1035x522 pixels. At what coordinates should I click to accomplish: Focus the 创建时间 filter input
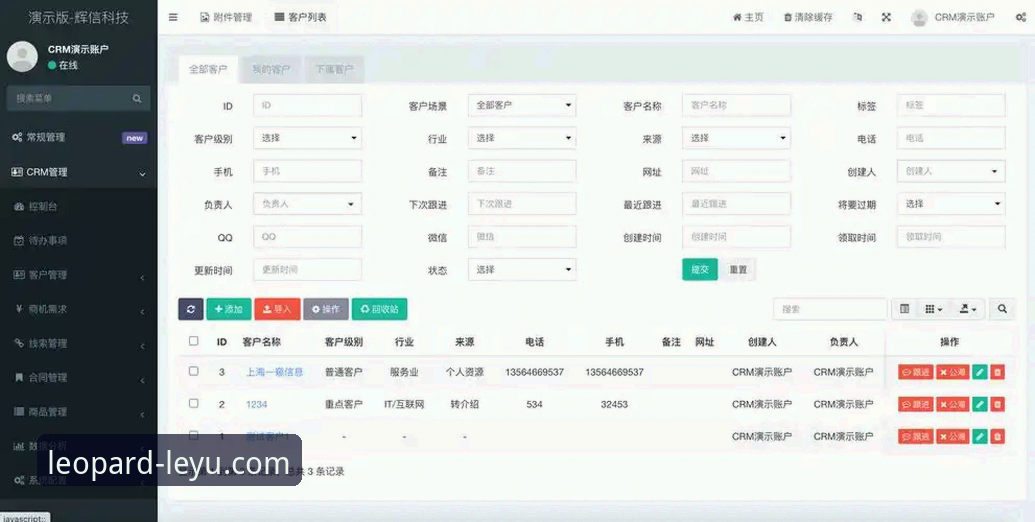pyautogui.click(x=736, y=237)
